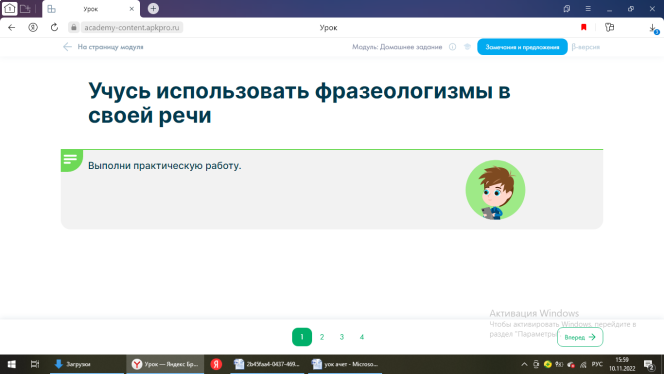Click the new tab group icon
The width and height of the screenshot is (664, 374).
[25, 8]
